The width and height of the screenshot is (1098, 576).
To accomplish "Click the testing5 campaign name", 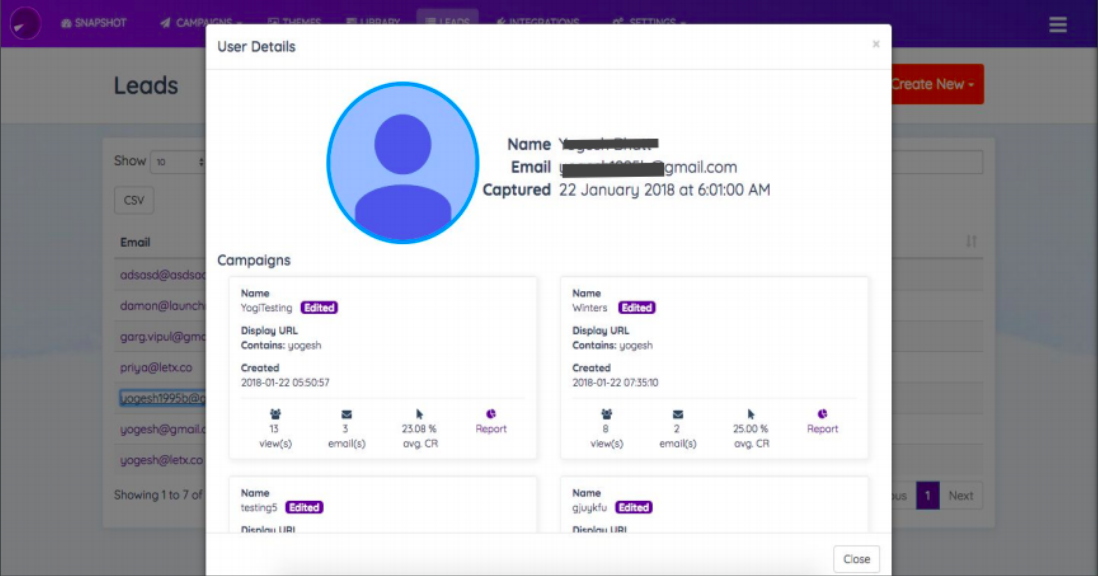I will 259,507.
